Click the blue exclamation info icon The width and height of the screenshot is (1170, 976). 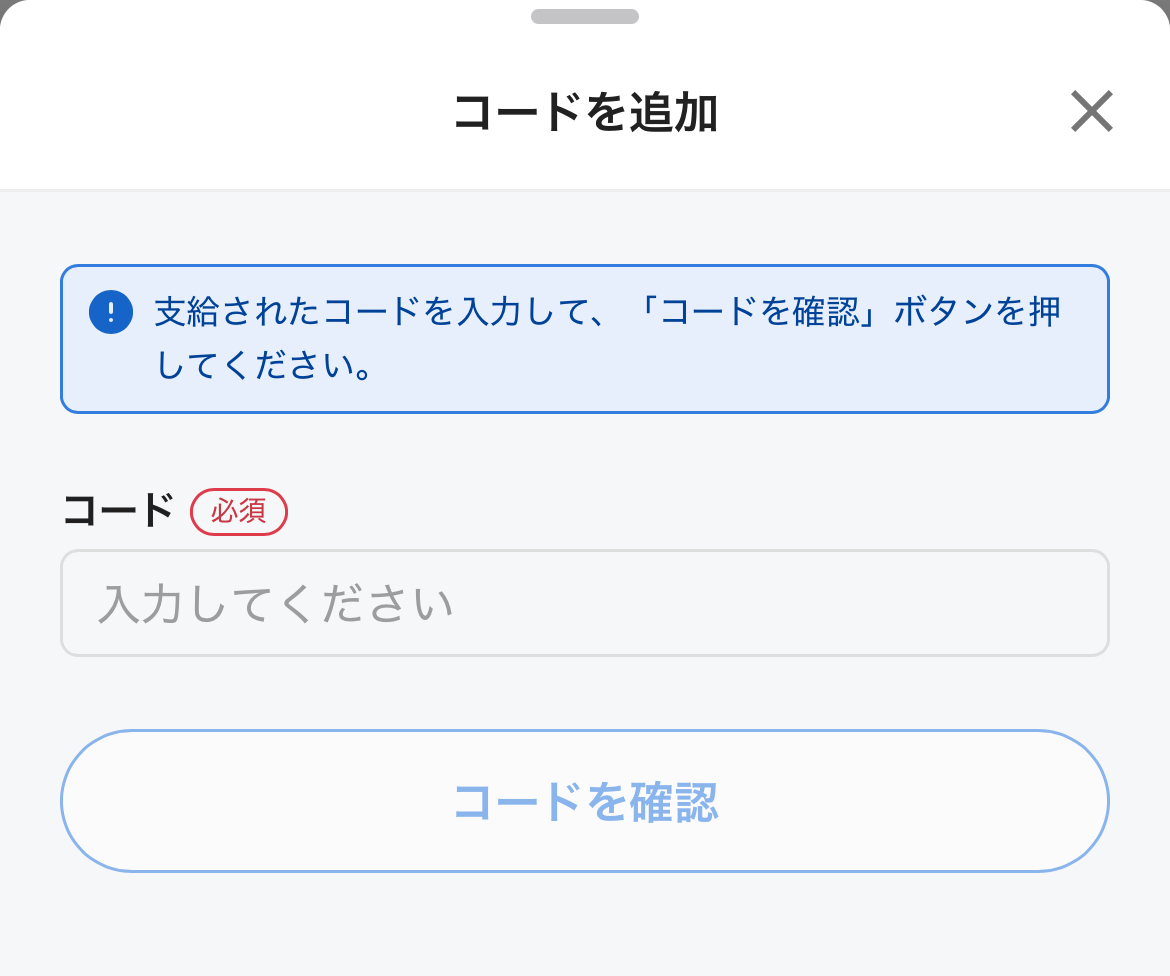pyautogui.click(x=111, y=312)
